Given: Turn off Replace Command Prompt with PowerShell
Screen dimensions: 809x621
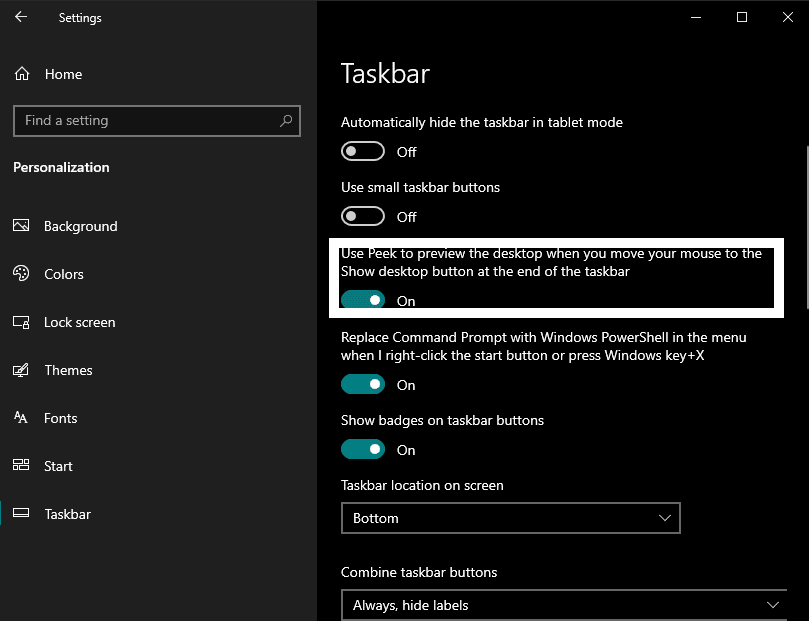Looking at the screenshot, I should (363, 384).
